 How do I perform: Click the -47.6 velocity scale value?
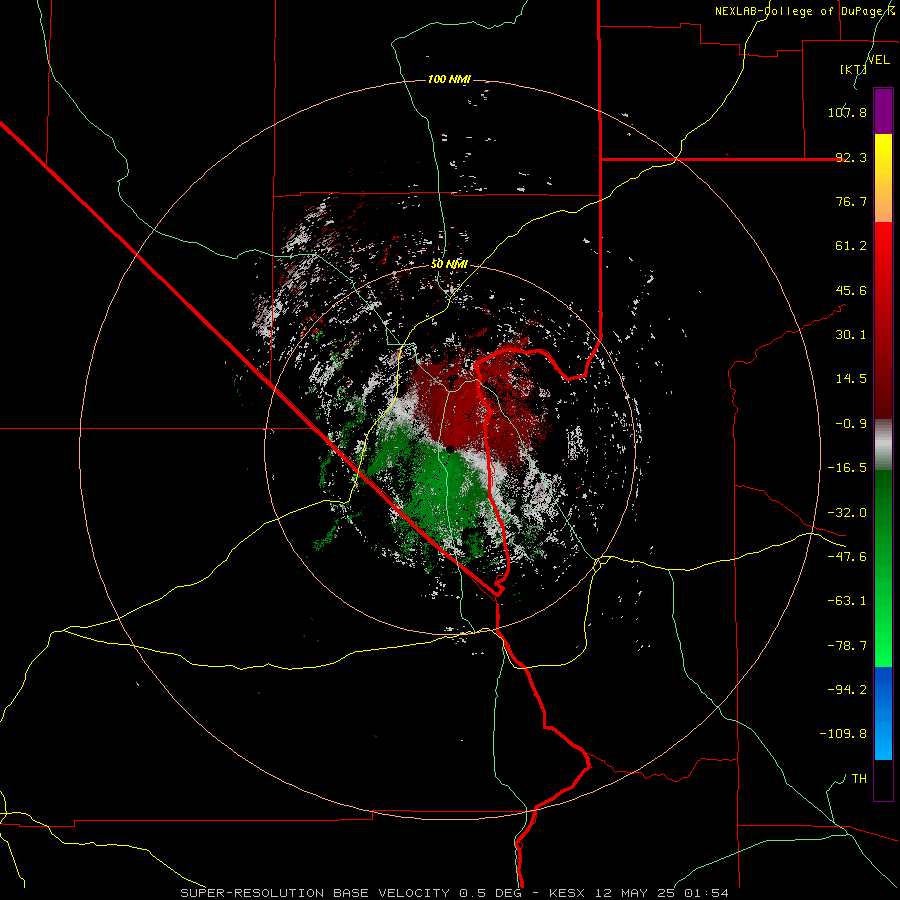[x=847, y=557]
